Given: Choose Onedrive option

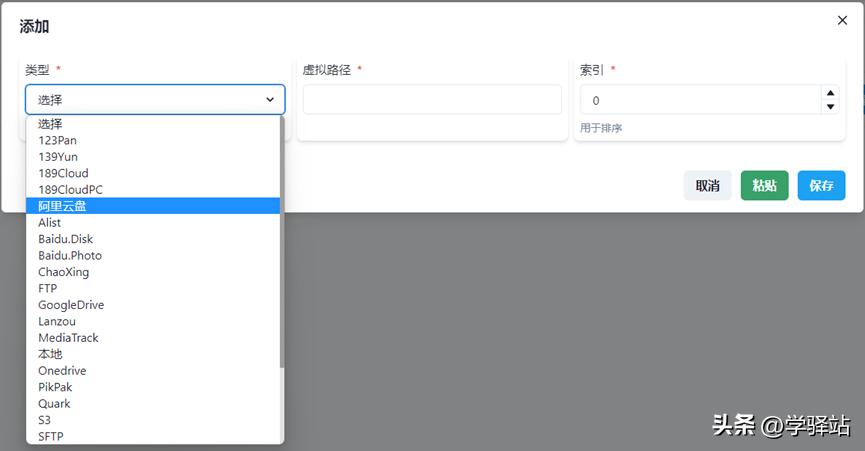Looking at the screenshot, I should pyautogui.click(x=153, y=371).
